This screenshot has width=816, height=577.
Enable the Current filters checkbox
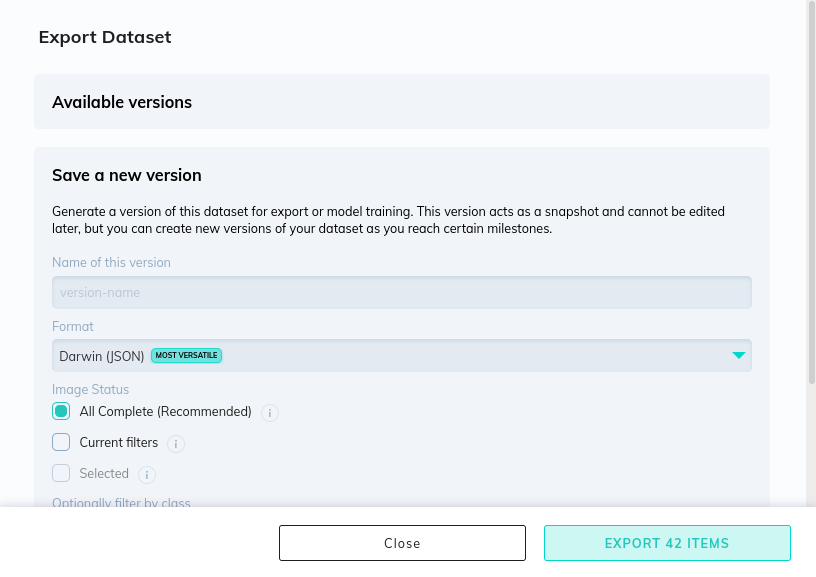pyautogui.click(x=61, y=442)
